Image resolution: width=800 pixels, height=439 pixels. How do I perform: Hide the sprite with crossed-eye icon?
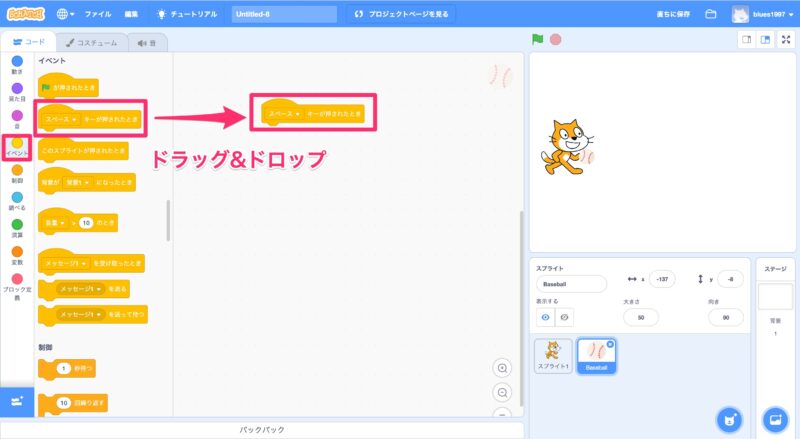[x=565, y=316]
